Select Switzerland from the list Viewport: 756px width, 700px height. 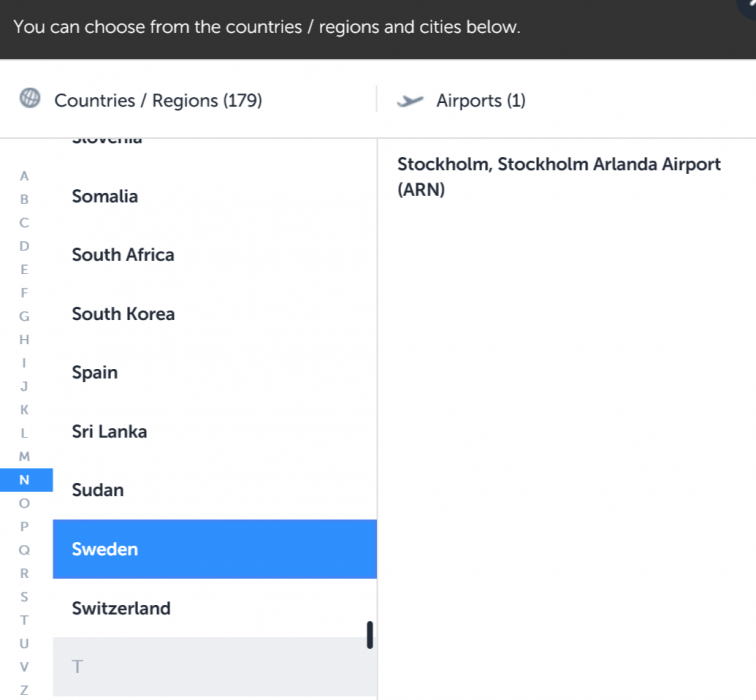coord(121,608)
